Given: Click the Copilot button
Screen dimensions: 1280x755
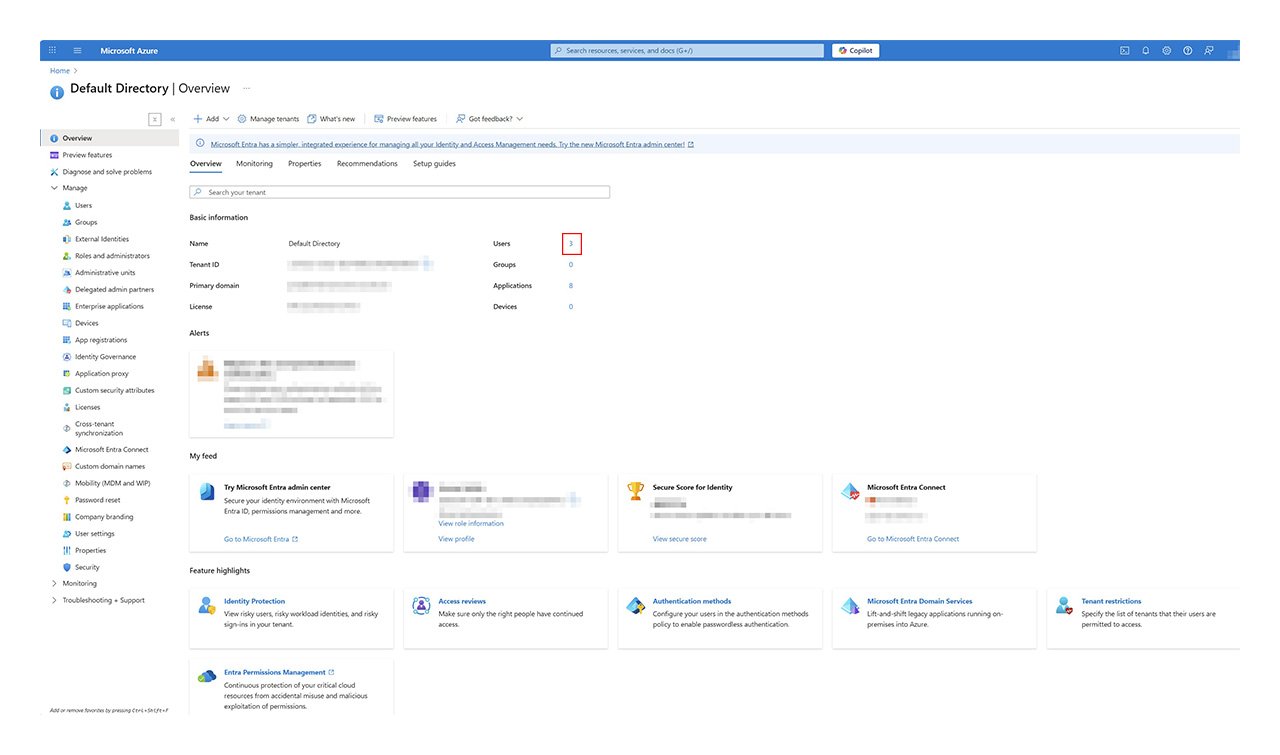Looking at the screenshot, I should pyautogui.click(x=855, y=50).
